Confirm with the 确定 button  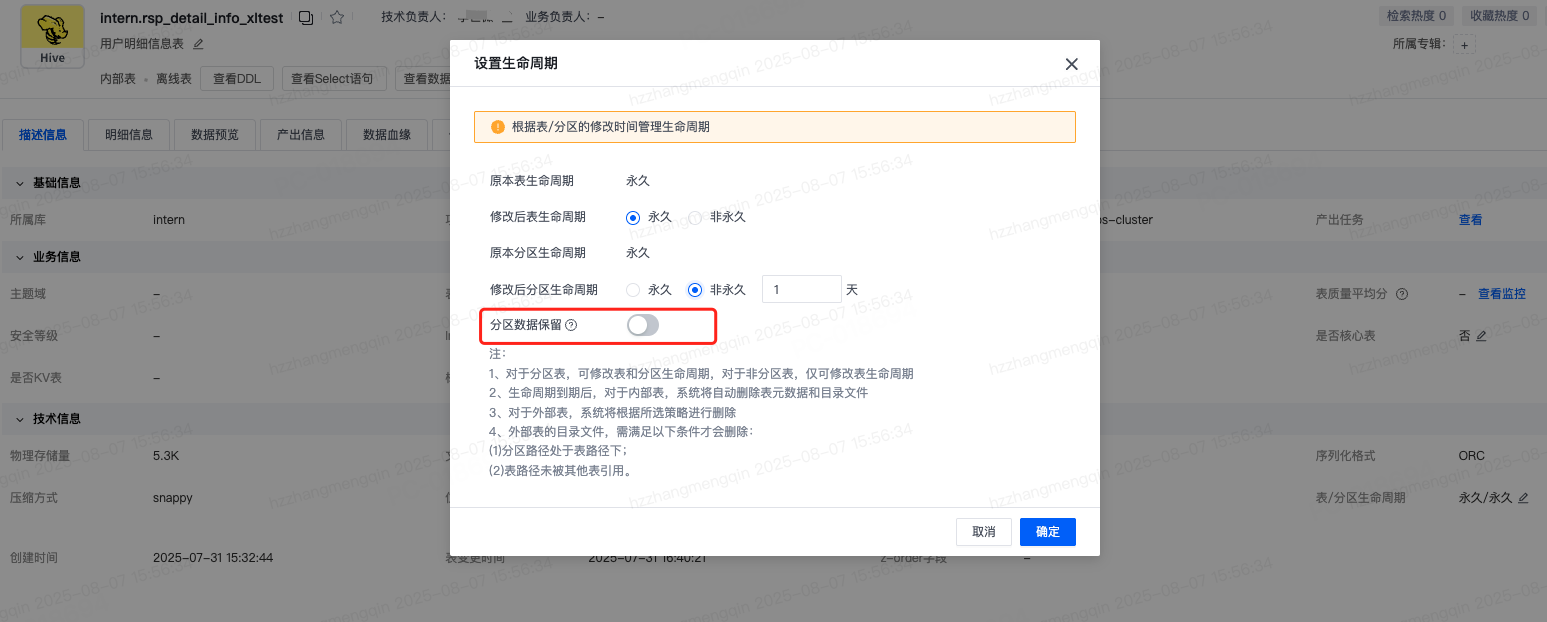click(x=1047, y=532)
